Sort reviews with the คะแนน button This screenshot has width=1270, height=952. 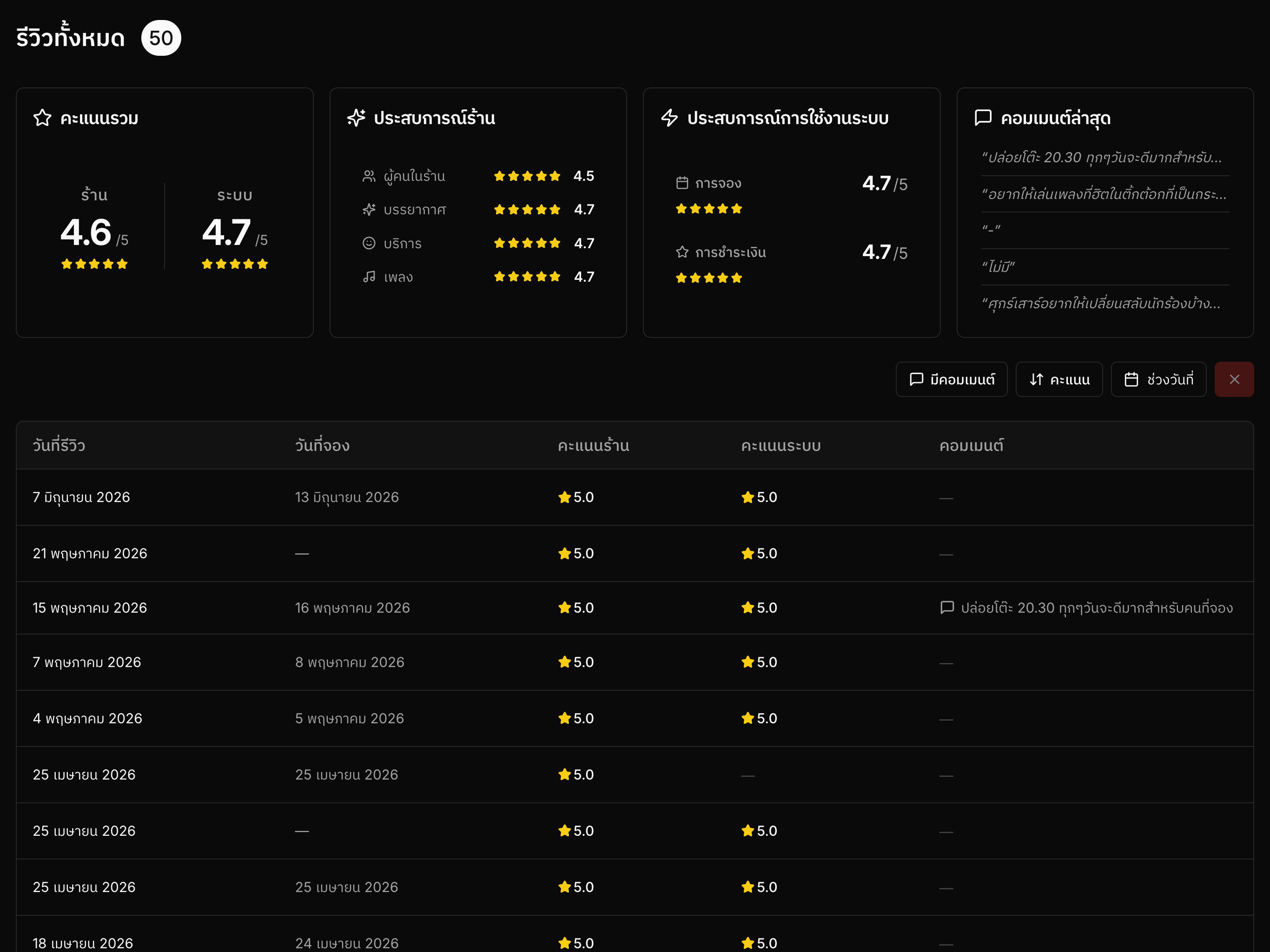[1058, 379]
